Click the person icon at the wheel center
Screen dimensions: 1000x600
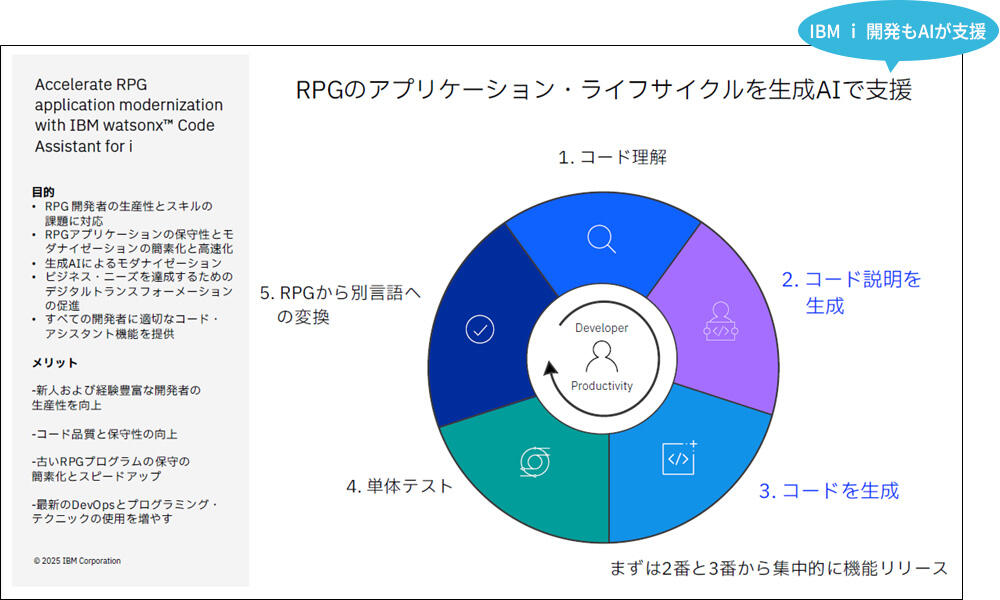coord(601,357)
